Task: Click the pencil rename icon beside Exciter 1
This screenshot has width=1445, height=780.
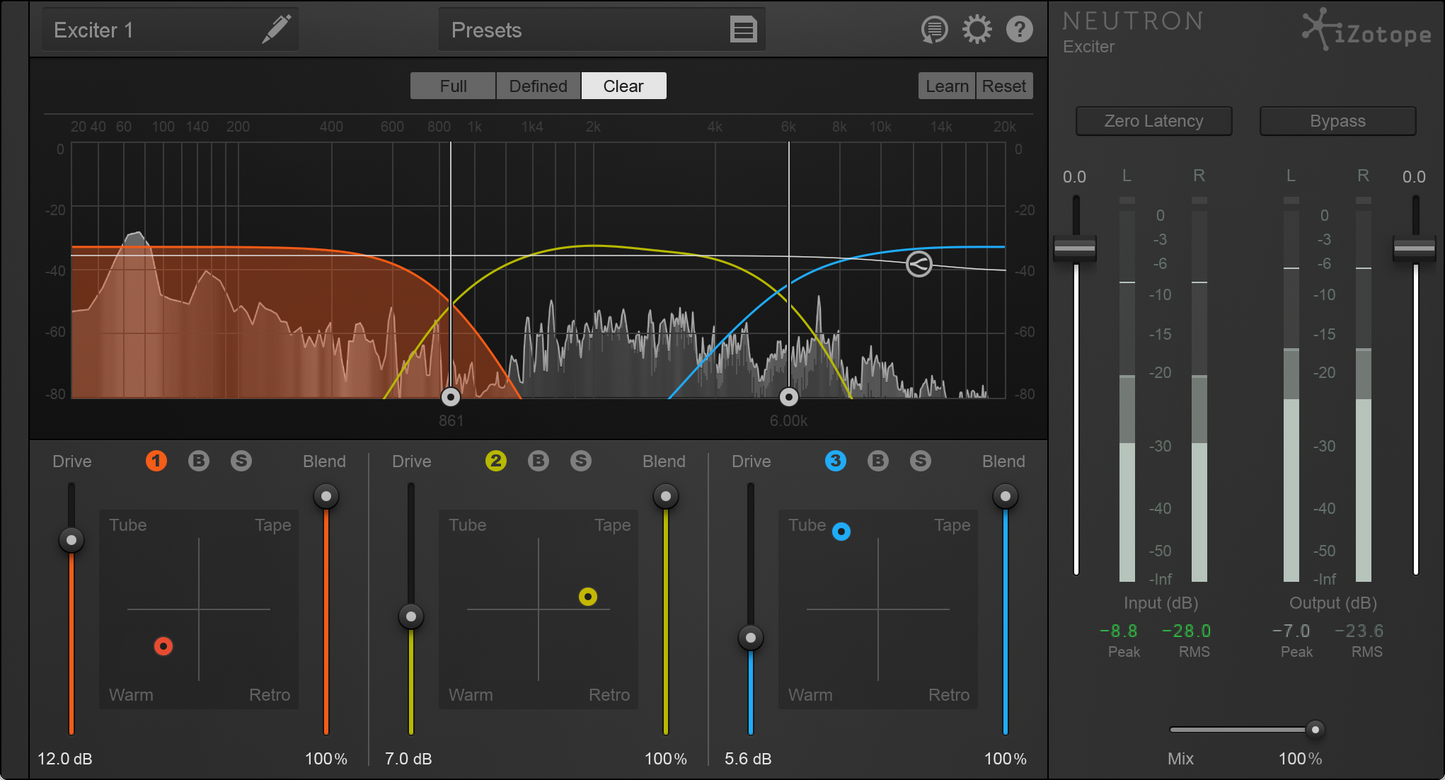Action: [276, 30]
